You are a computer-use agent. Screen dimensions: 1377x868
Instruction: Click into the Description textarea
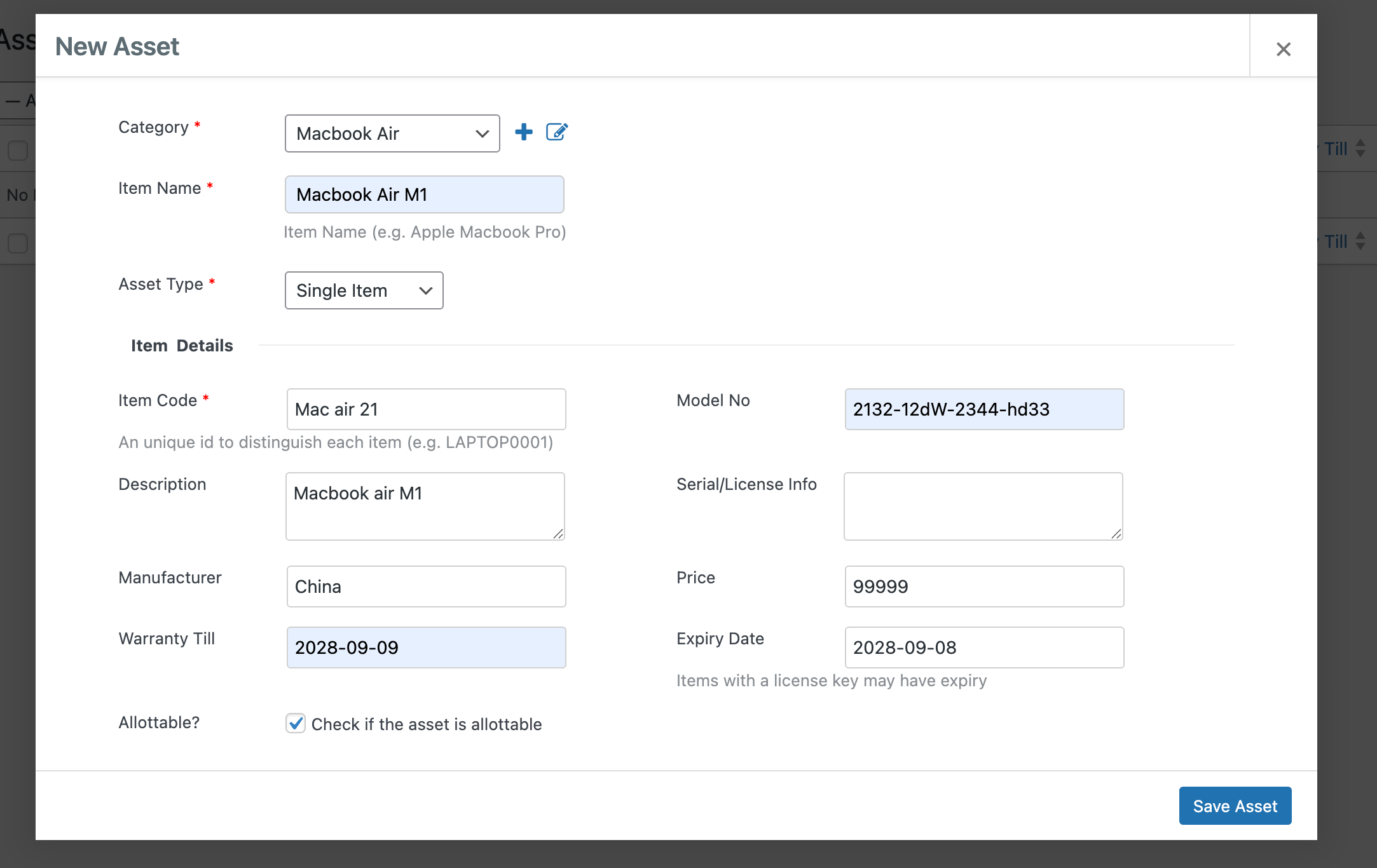425,506
